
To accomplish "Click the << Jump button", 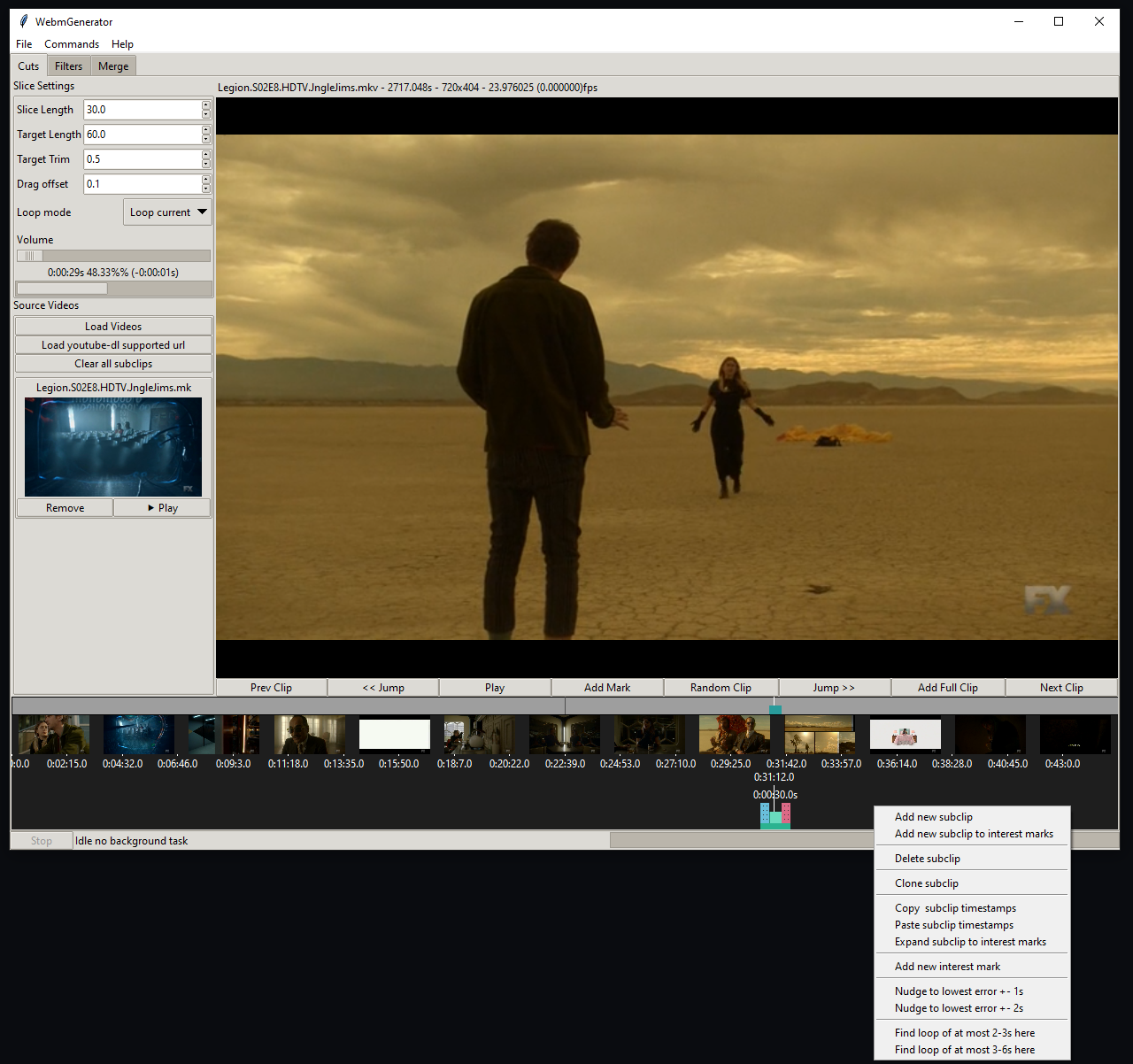I will point(383,688).
